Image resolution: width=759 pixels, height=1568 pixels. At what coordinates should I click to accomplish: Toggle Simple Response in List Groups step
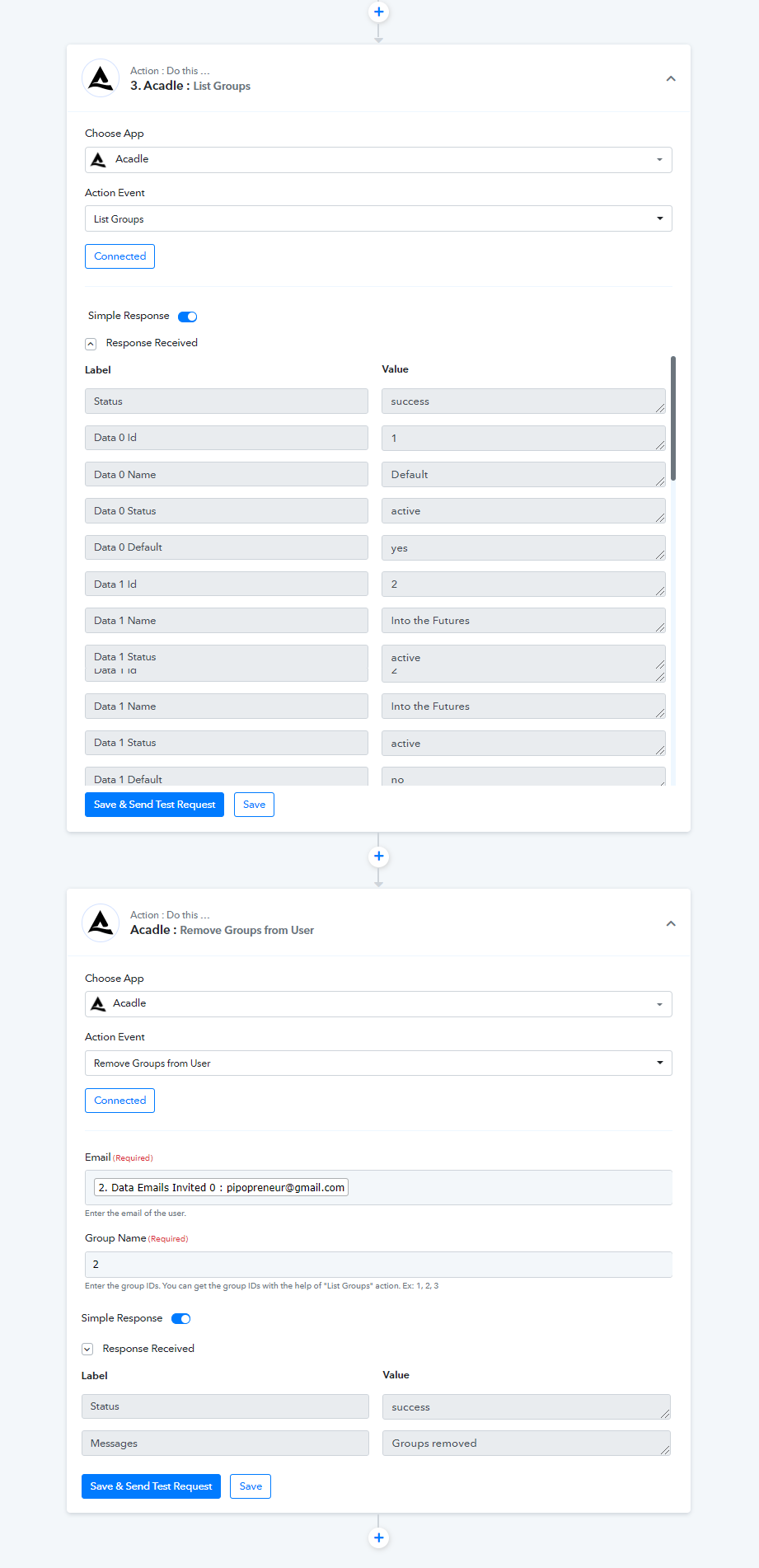pos(188,317)
